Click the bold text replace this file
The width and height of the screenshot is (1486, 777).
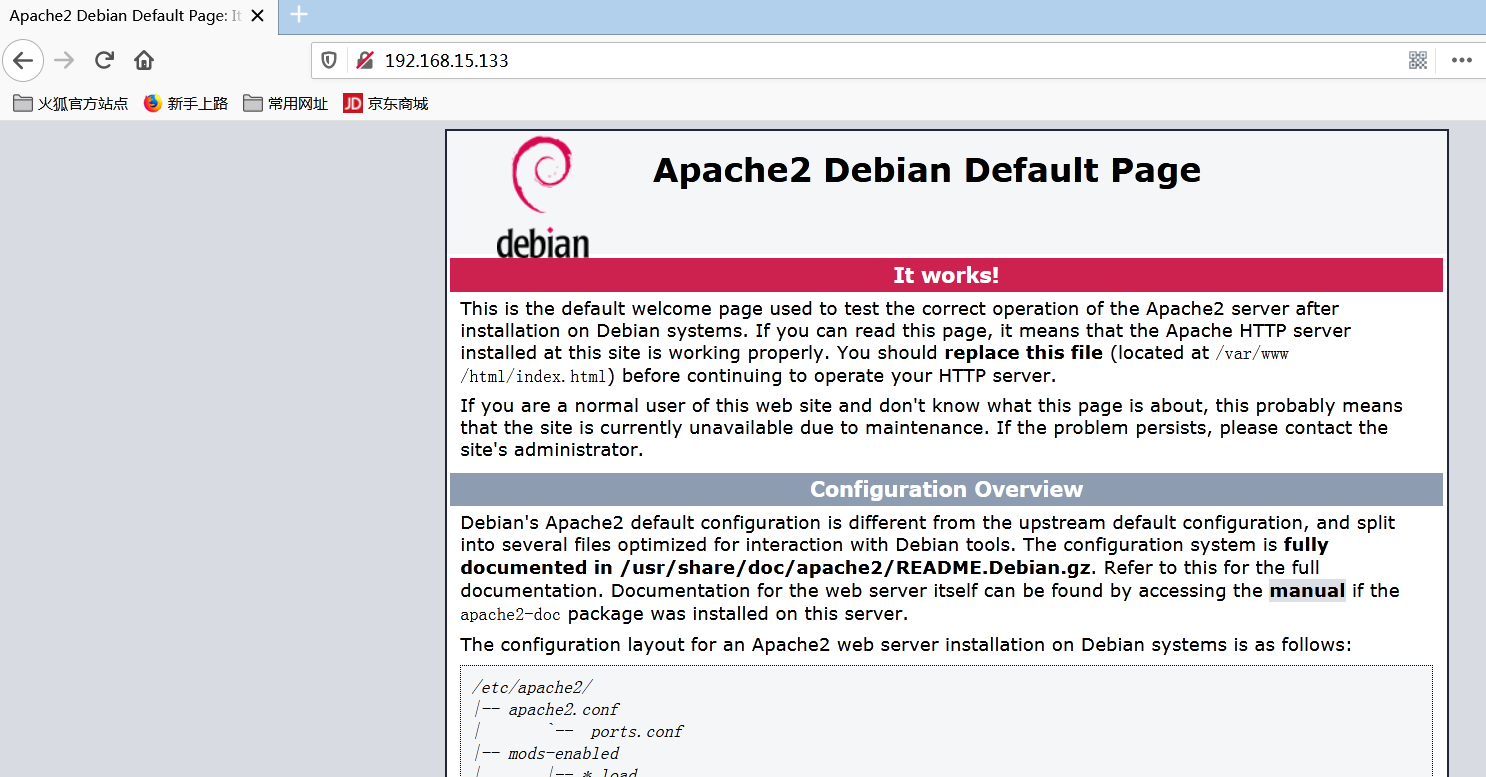[x=1023, y=353]
